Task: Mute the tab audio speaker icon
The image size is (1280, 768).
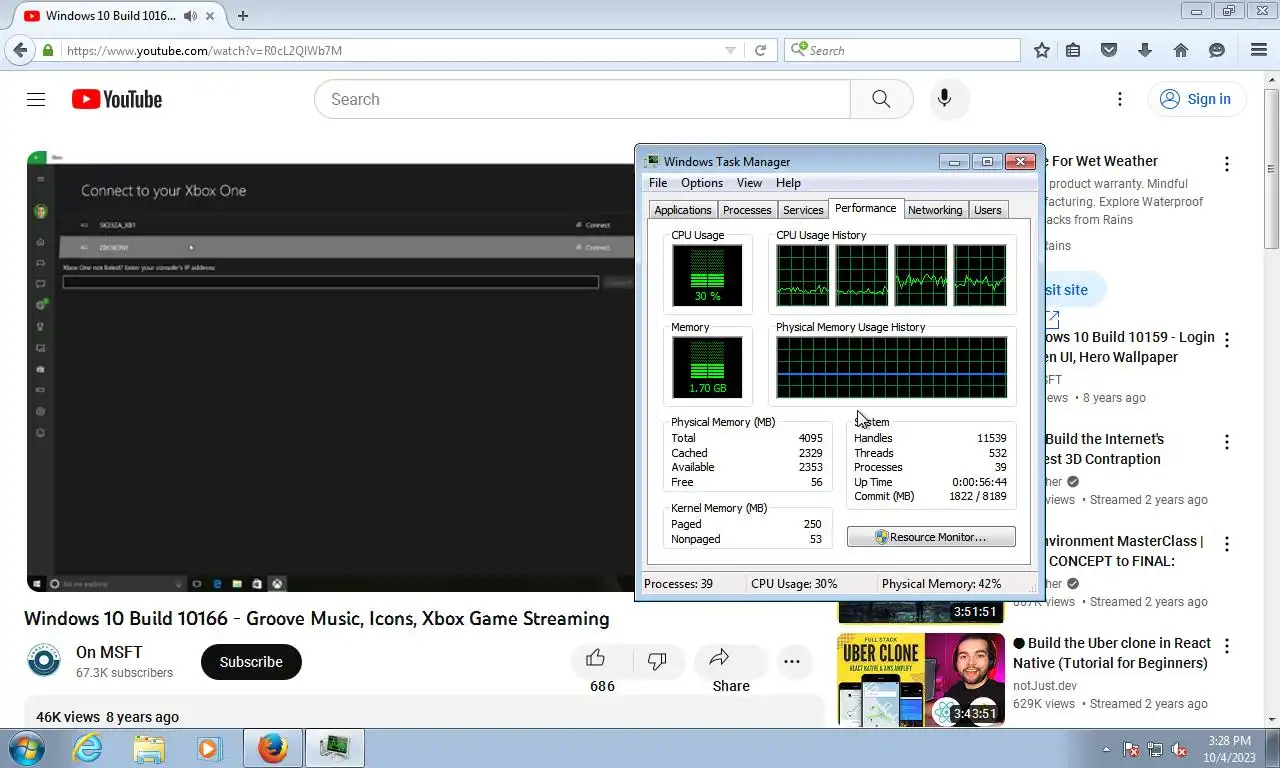Action: 190,16
